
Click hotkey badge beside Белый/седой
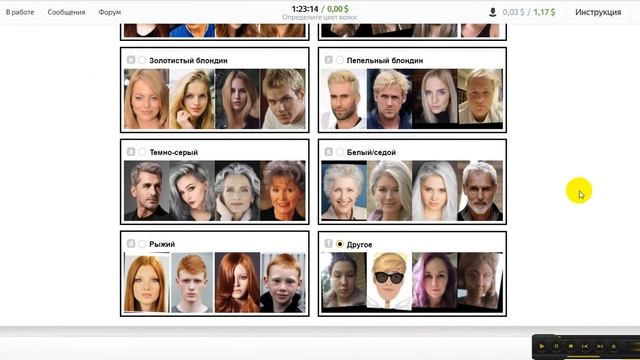pyautogui.click(x=329, y=152)
